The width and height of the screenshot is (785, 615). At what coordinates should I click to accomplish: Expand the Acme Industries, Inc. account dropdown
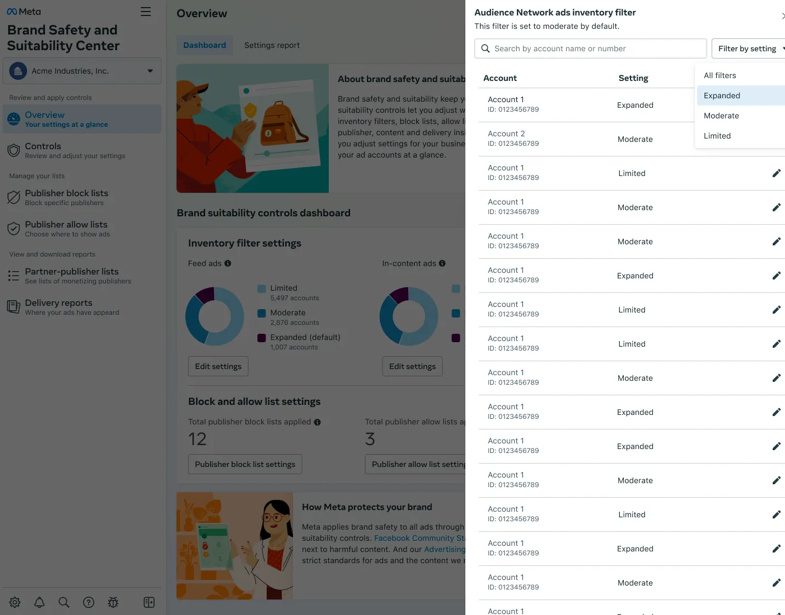point(82,71)
